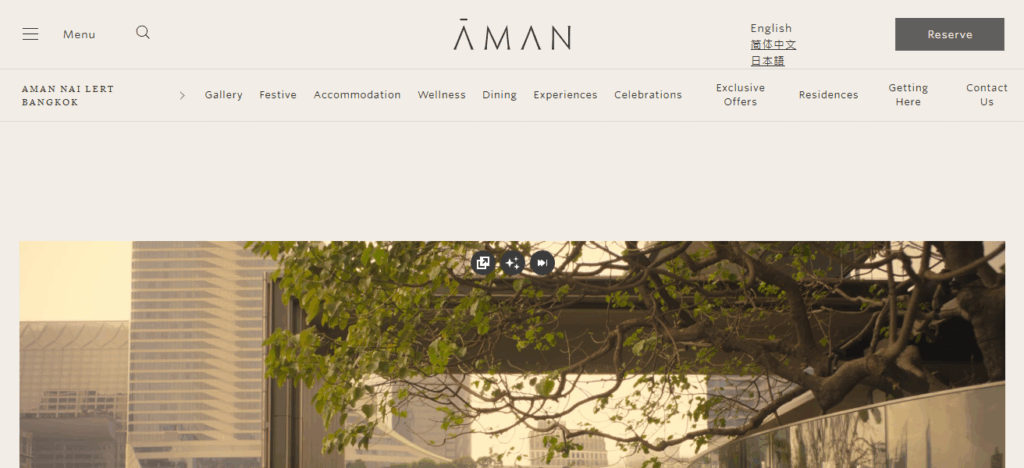1024x468 pixels.
Task: Select English language option
Action: [x=771, y=28]
